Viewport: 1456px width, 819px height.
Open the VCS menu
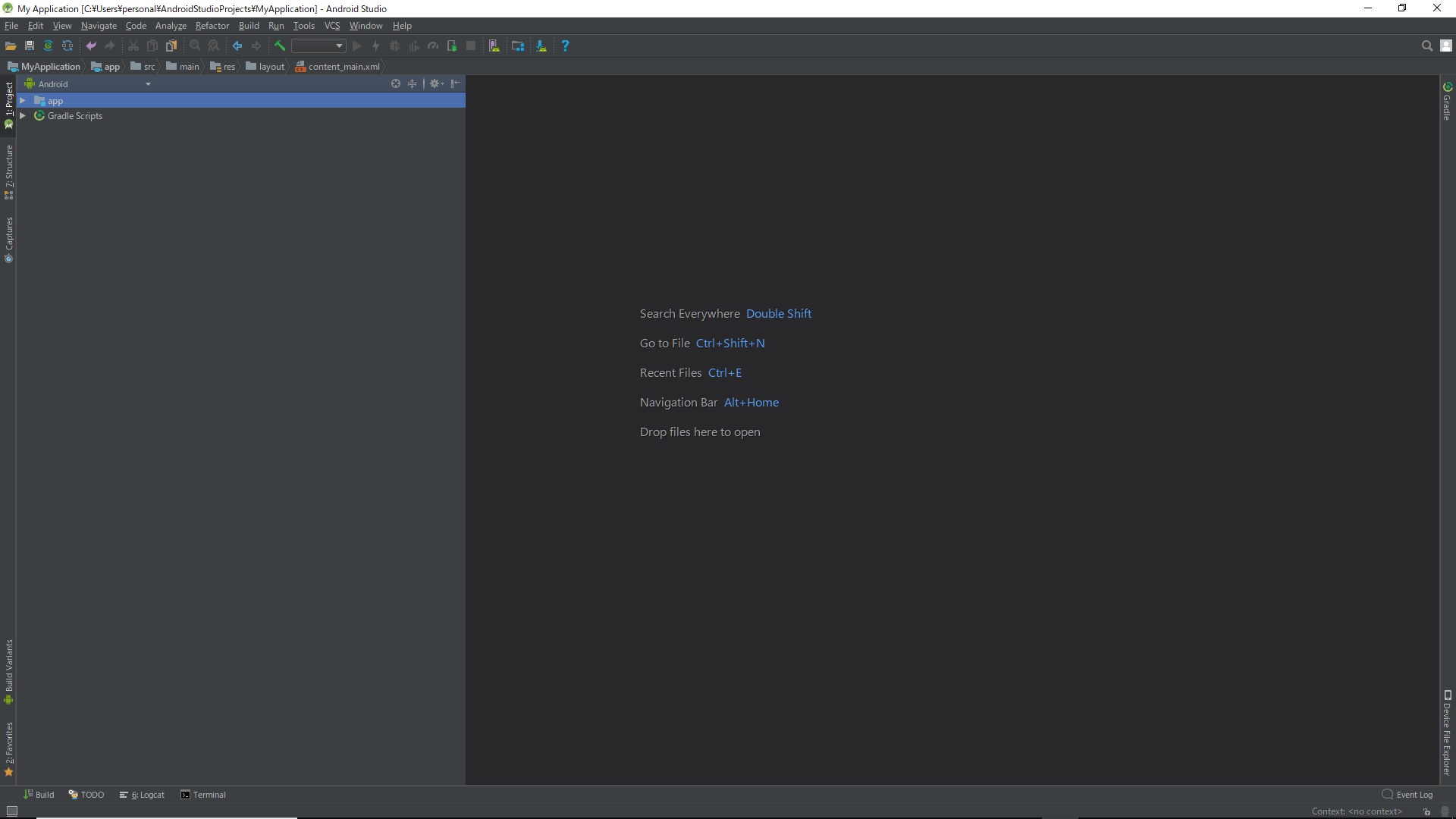(332, 26)
